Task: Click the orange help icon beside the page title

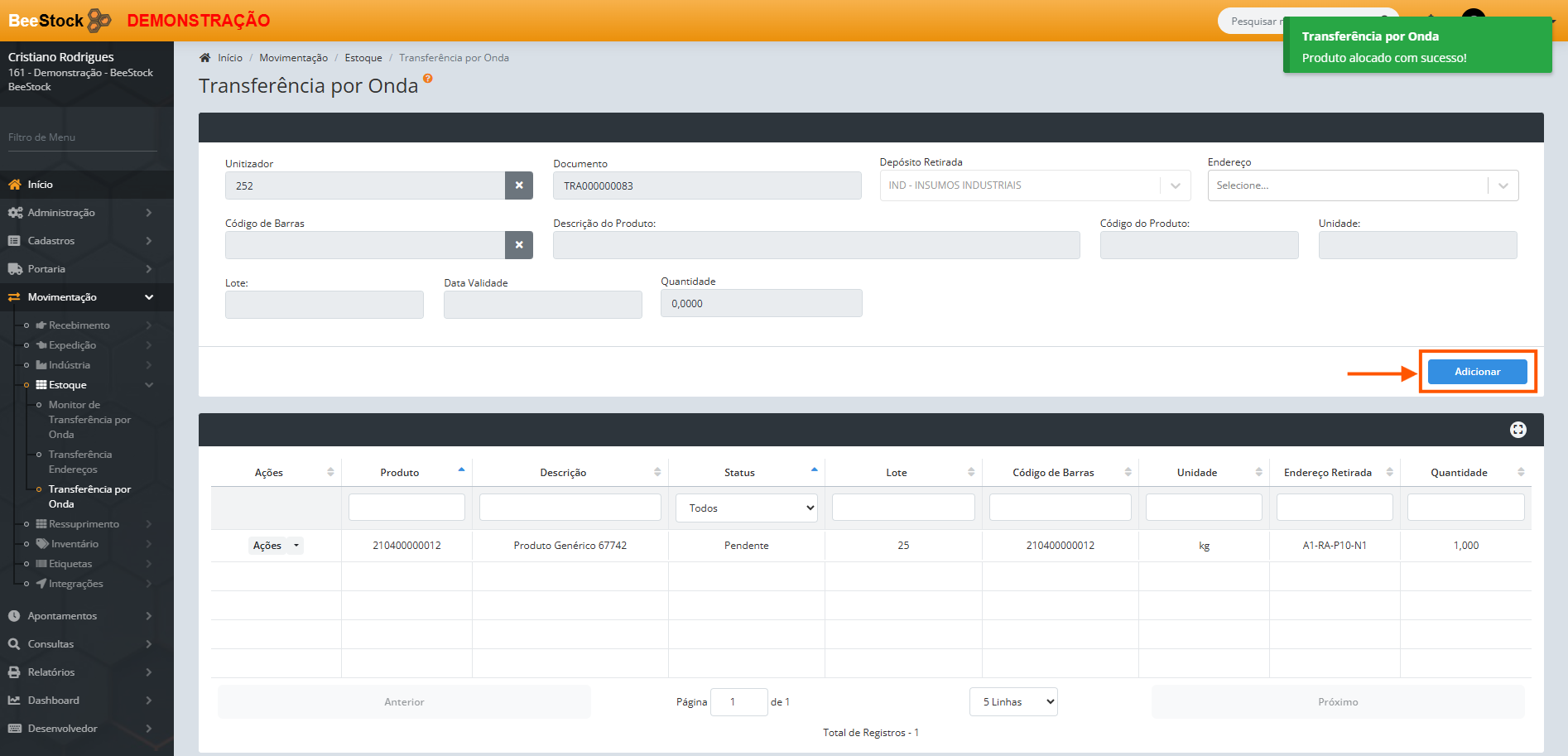Action: click(x=427, y=79)
